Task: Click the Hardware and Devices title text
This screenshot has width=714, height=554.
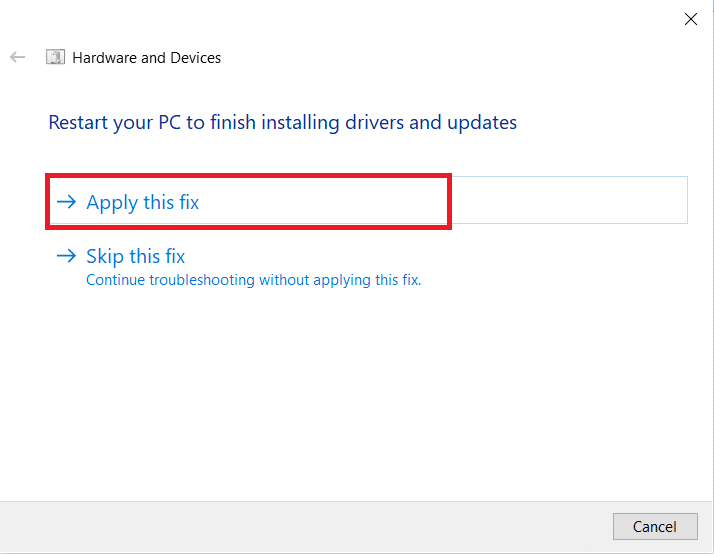Action: click(x=147, y=58)
